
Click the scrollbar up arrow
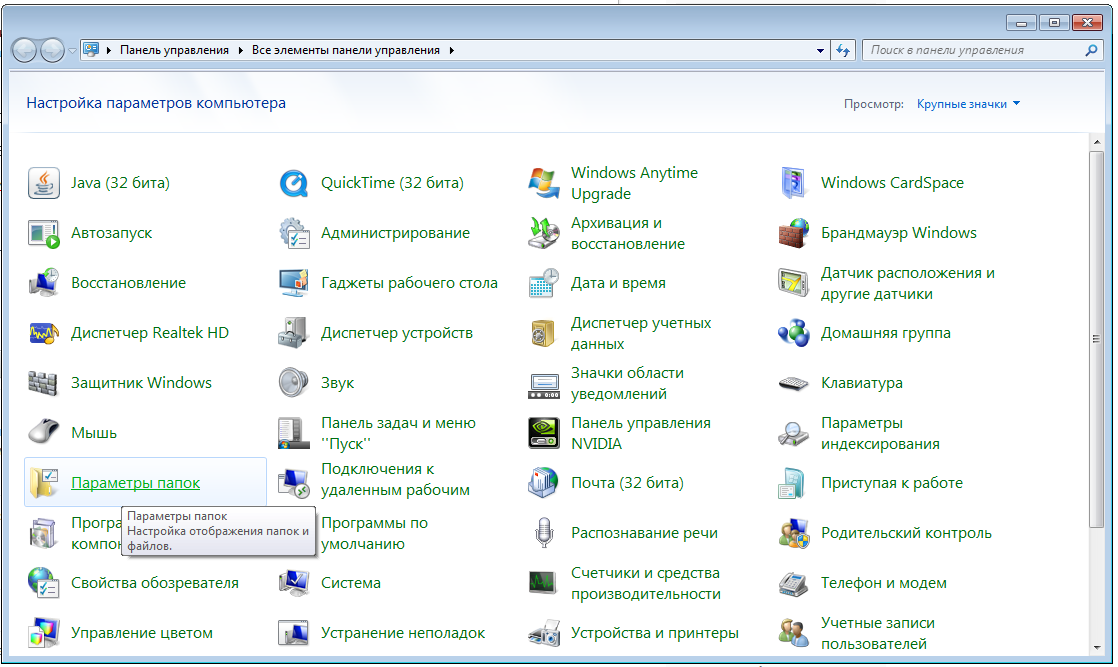coord(1096,142)
